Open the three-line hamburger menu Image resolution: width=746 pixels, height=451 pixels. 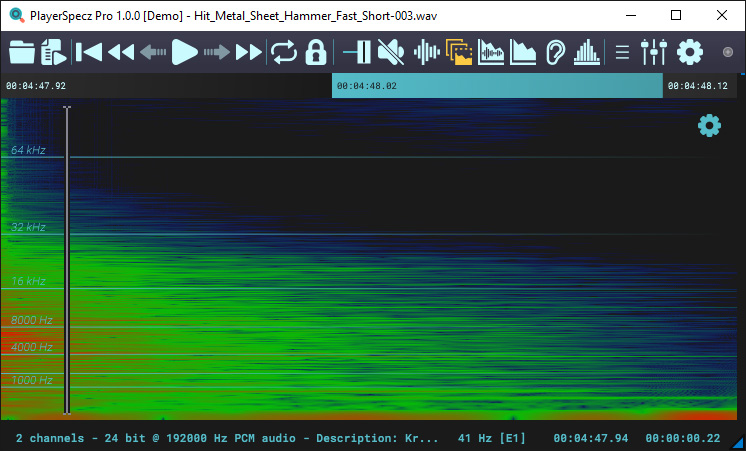pyautogui.click(x=622, y=52)
